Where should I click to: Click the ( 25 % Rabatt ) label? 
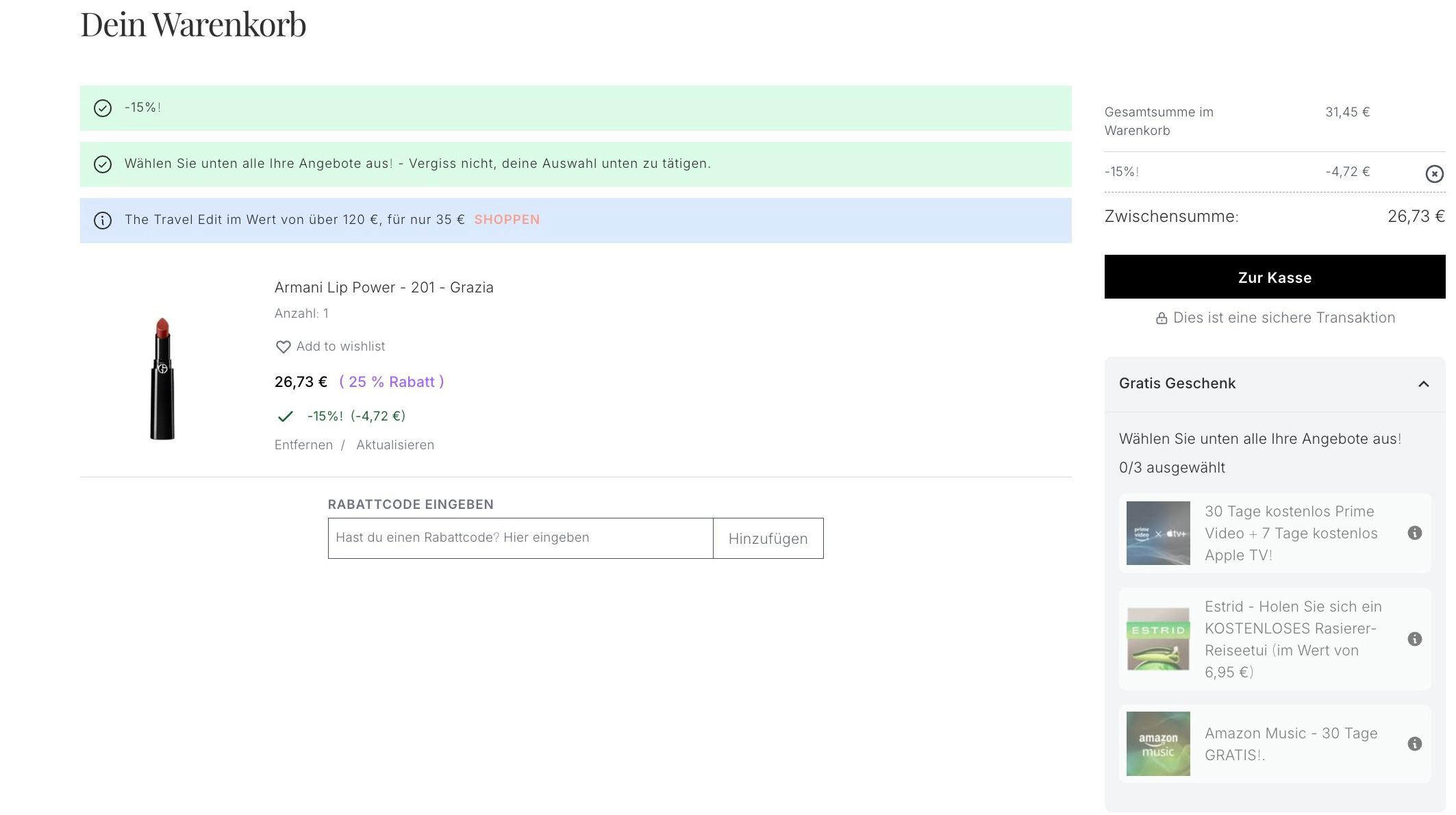(392, 382)
